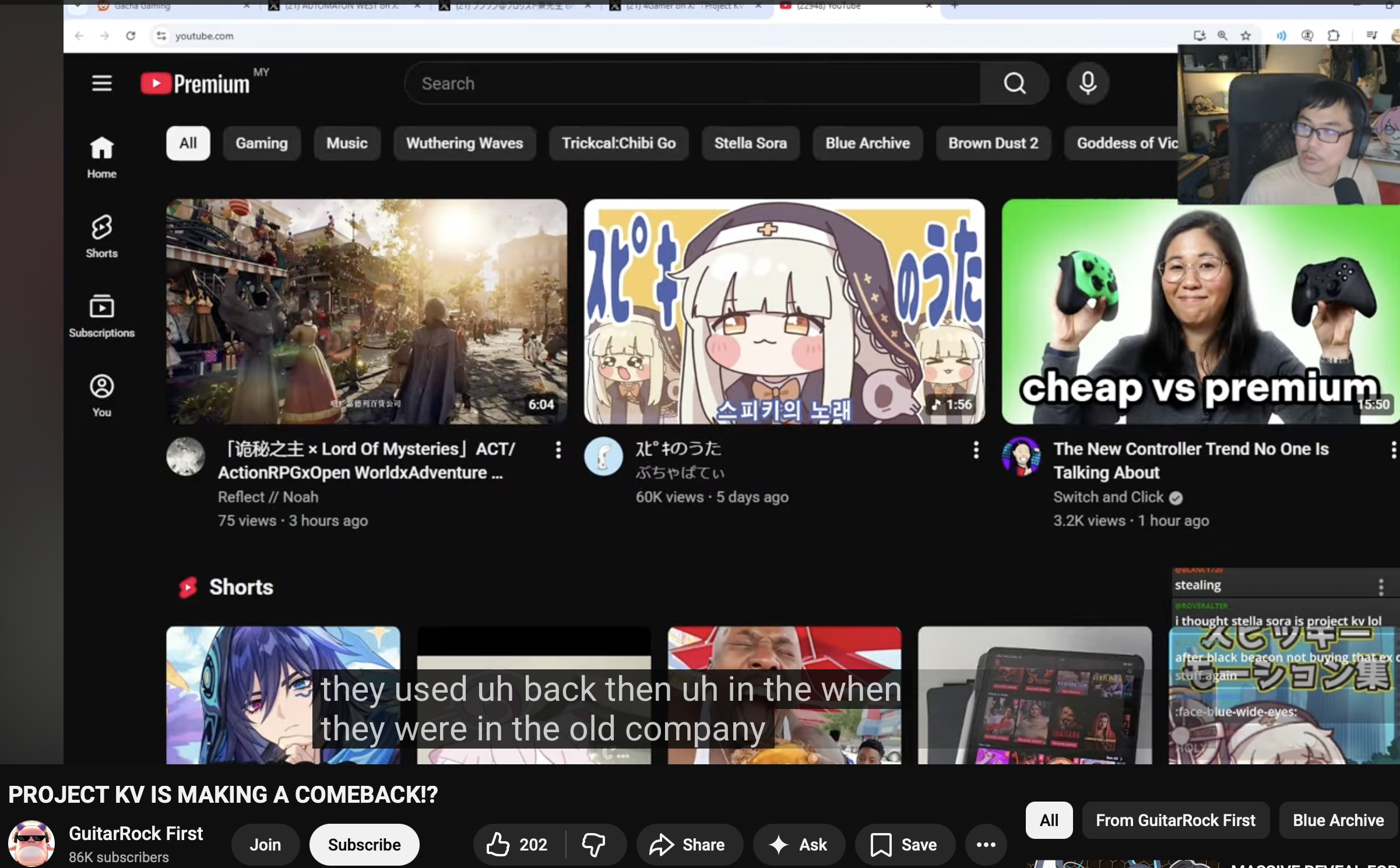1400x868 pixels.
Task: Select the Blue Archive chip in recommendations
Action: tap(1338, 820)
